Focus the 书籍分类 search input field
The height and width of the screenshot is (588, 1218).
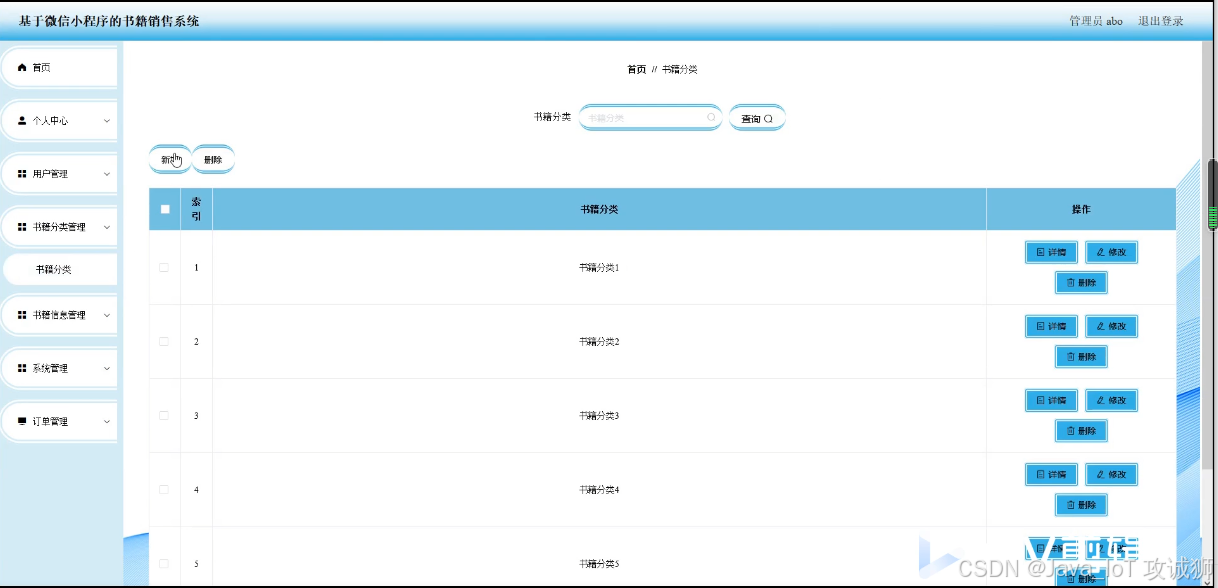[650, 118]
